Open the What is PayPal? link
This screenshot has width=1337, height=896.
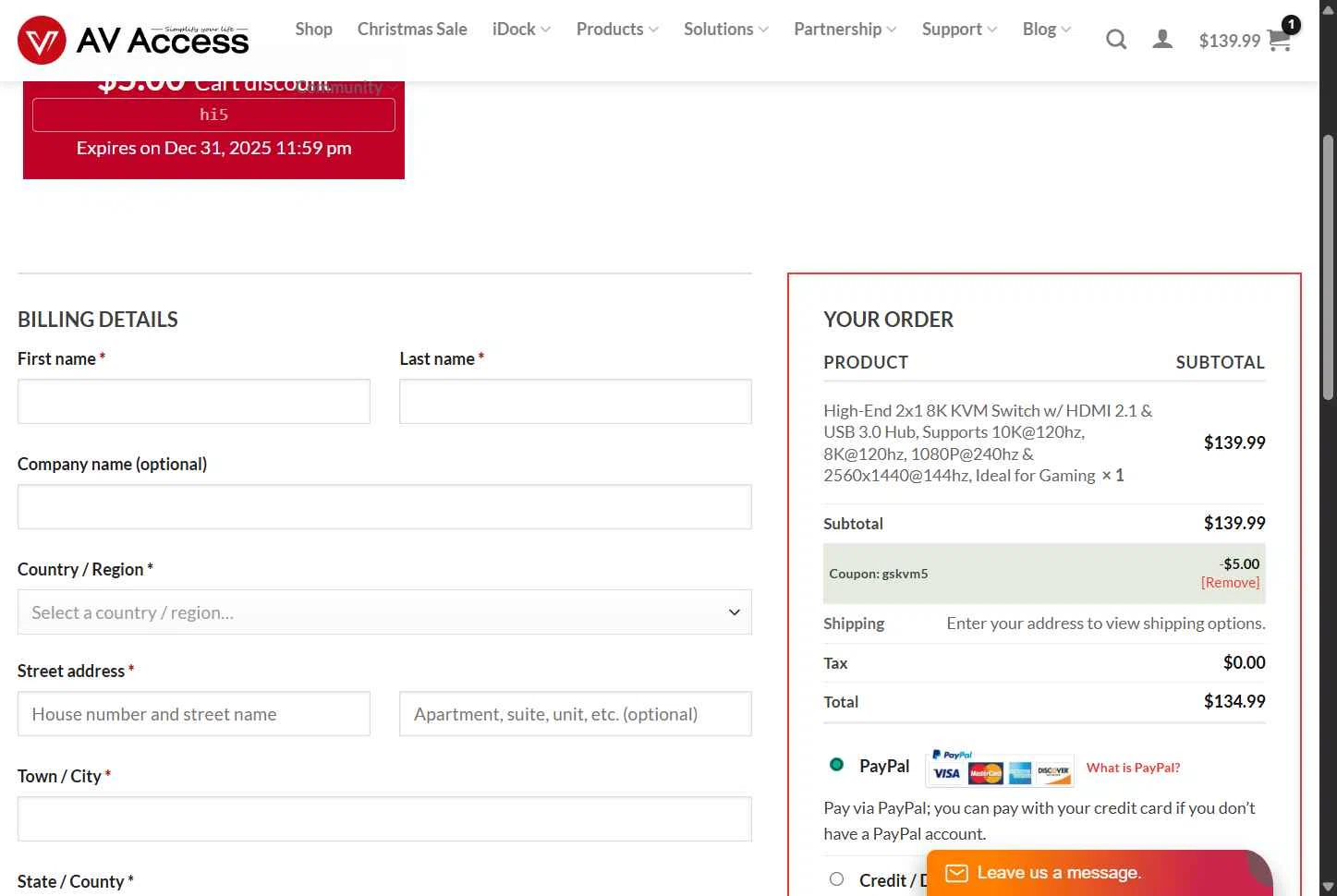1133,768
